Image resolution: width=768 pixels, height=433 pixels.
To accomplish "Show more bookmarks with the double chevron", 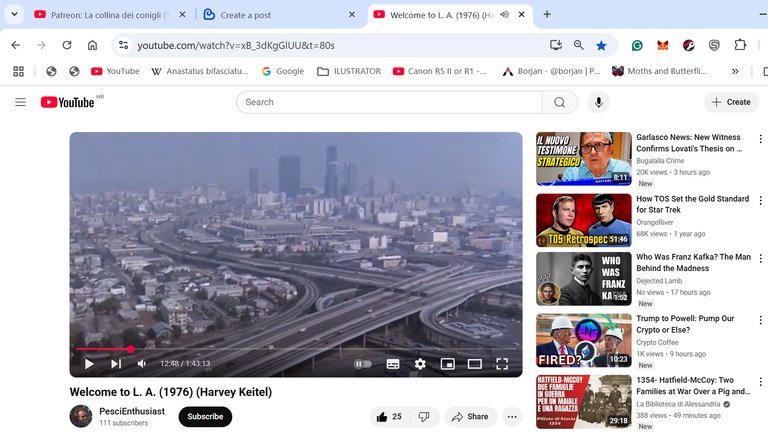I will pos(735,72).
